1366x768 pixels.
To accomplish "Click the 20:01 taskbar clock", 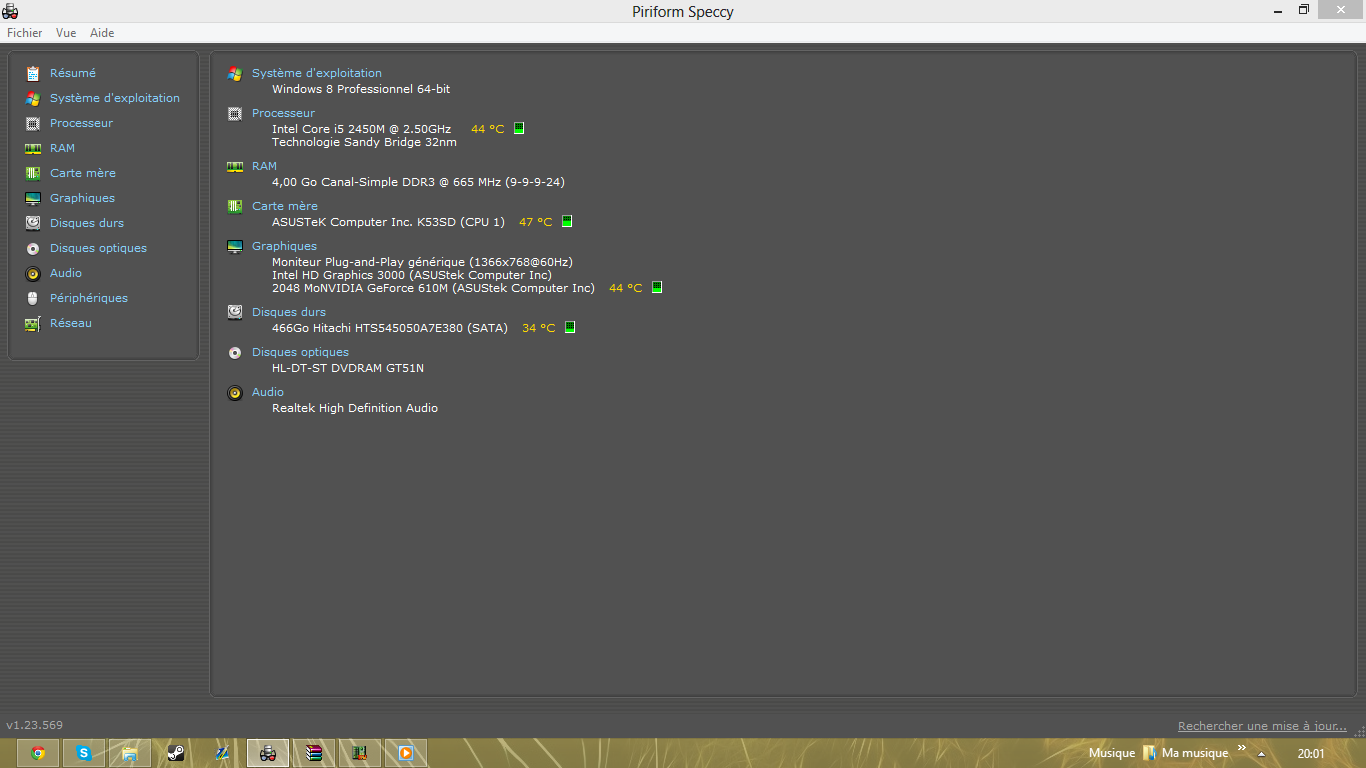I will [x=1311, y=754].
